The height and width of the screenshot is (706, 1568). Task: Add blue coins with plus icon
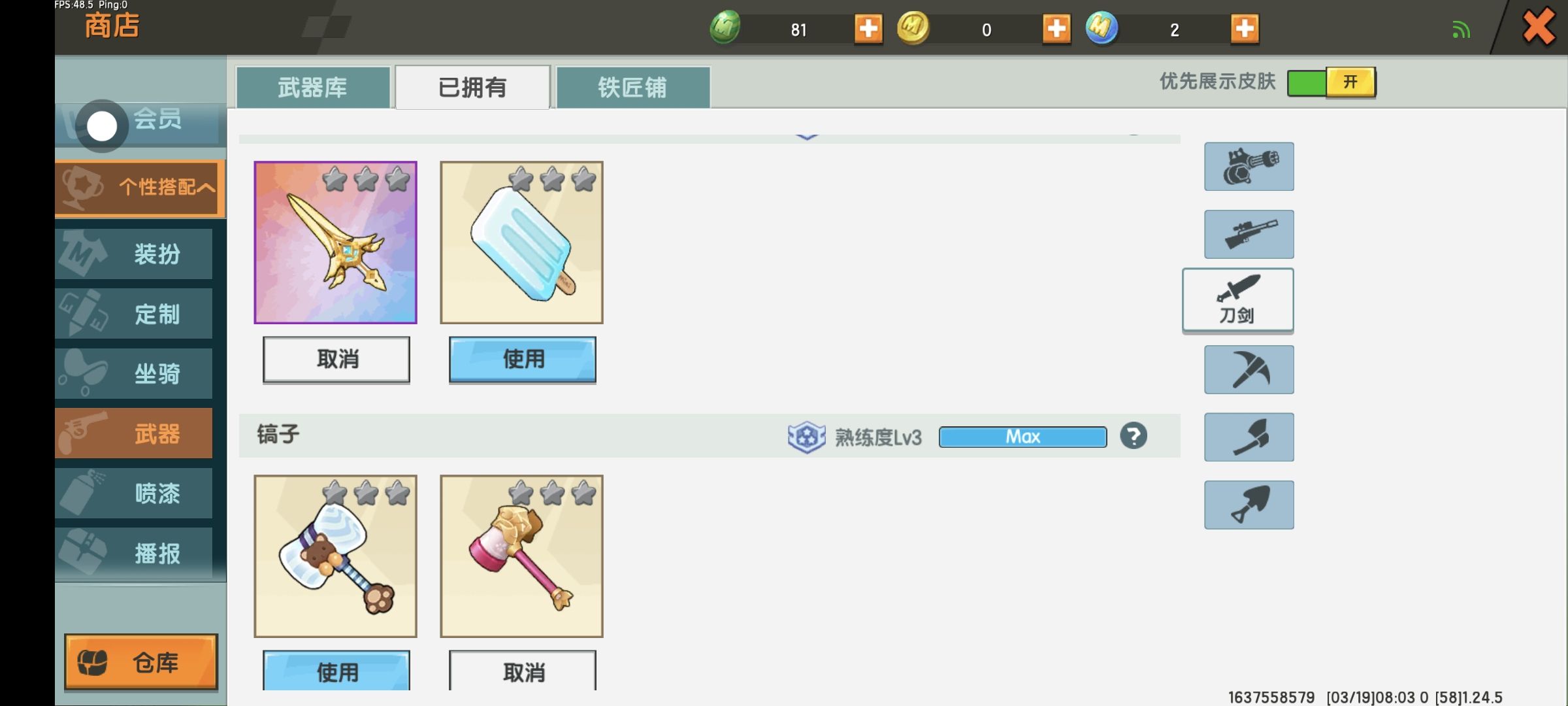point(1245,29)
